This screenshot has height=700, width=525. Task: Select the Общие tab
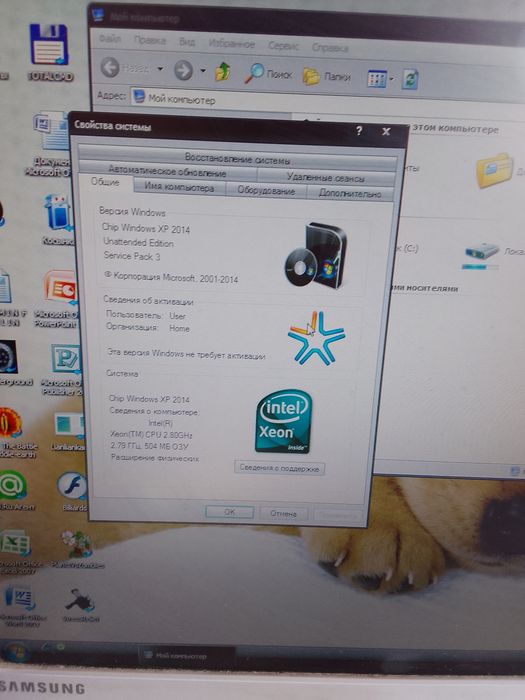[105, 182]
